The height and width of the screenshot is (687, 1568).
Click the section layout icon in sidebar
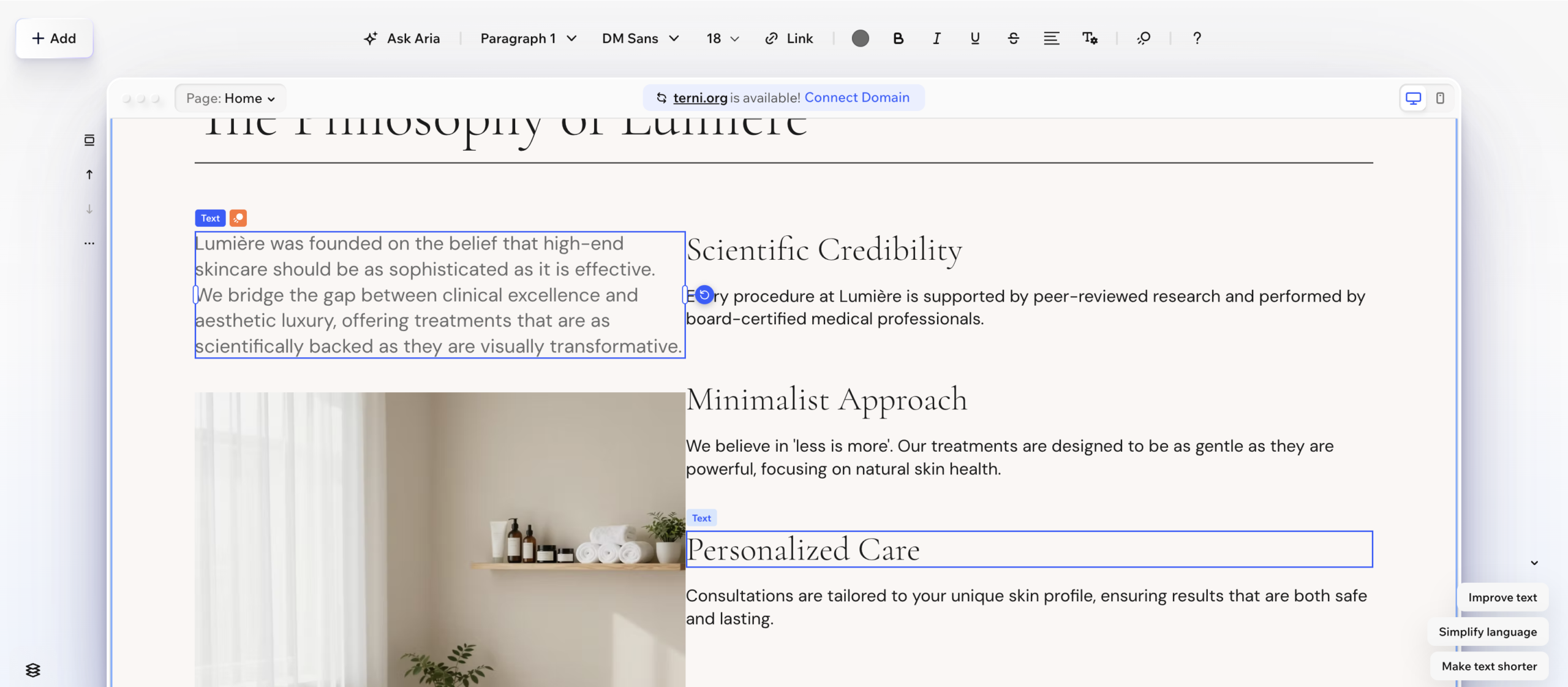(89, 140)
